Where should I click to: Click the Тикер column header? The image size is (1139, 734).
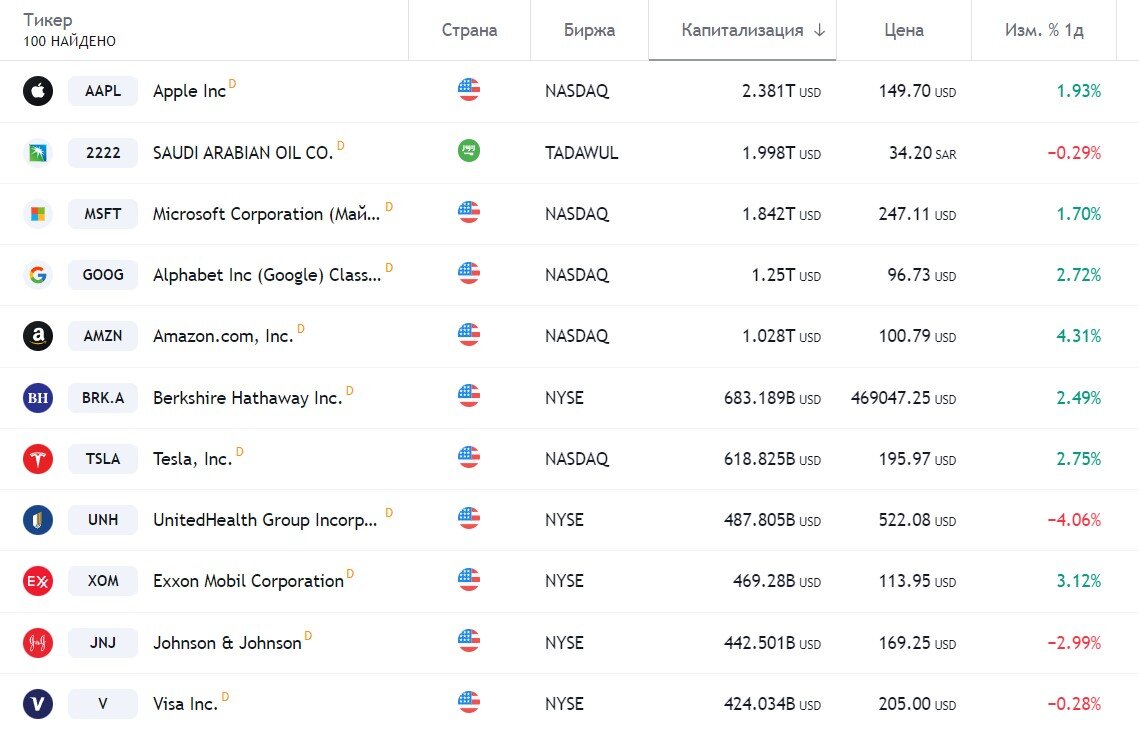point(48,20)
